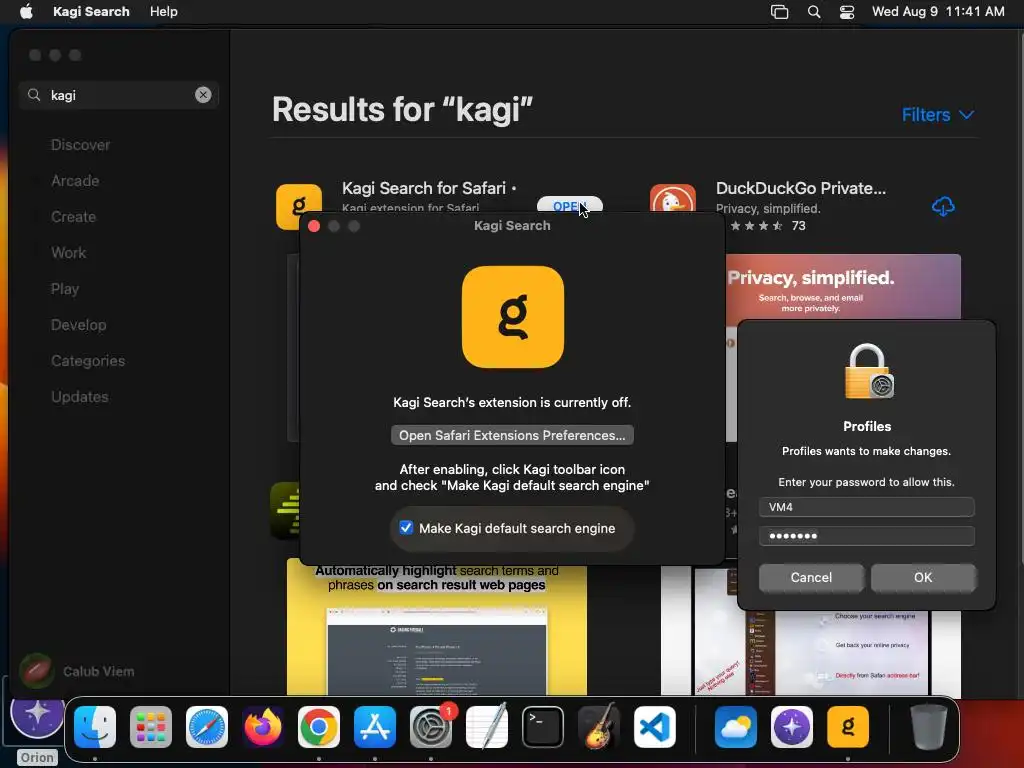Image resolution: width=1024 pixels, height=768 pixels.
Task: Click the DuckDuckGo app icon
Action: pyautogui.click(x=673, y=199)
